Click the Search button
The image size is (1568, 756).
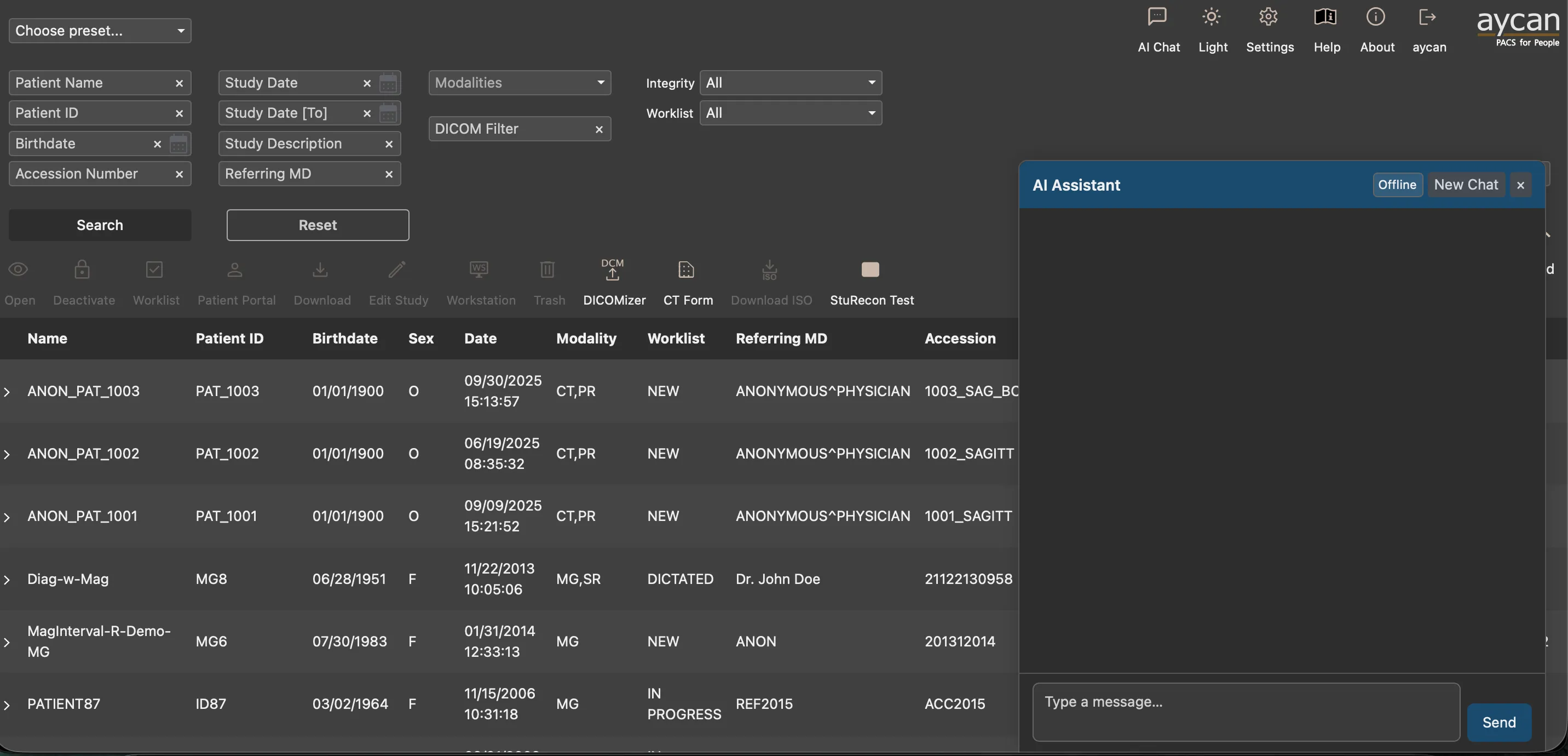click(x=100, y=225)
